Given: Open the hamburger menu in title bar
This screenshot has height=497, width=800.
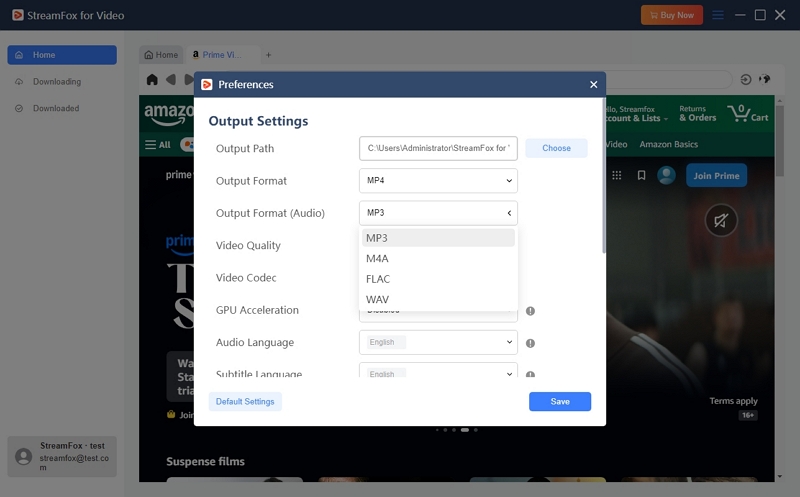Looking at the screenshot, I should (x=718, y=15).
